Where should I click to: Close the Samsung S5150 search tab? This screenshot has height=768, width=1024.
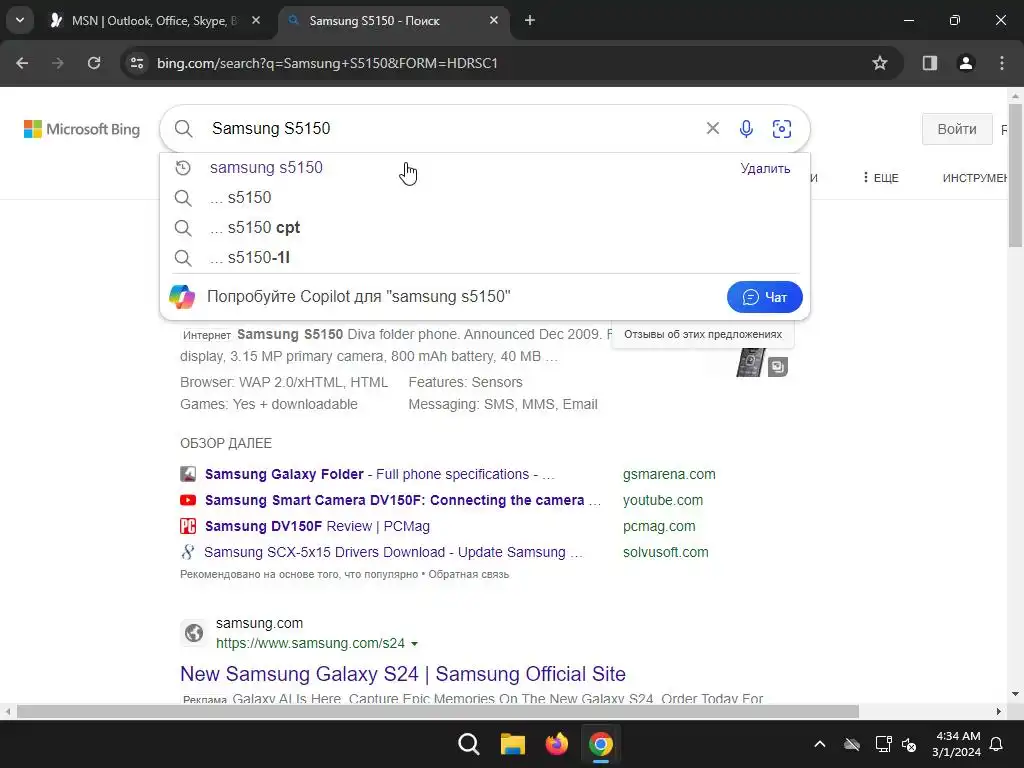tap(494, 21)
